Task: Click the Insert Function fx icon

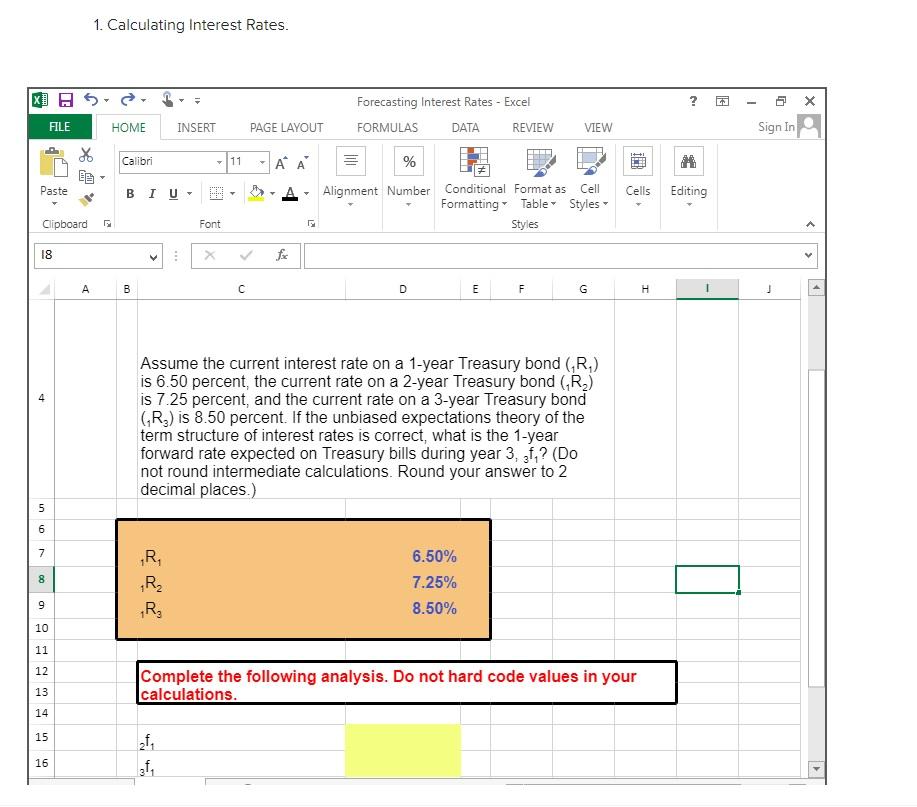Action: tap(282, 255)
